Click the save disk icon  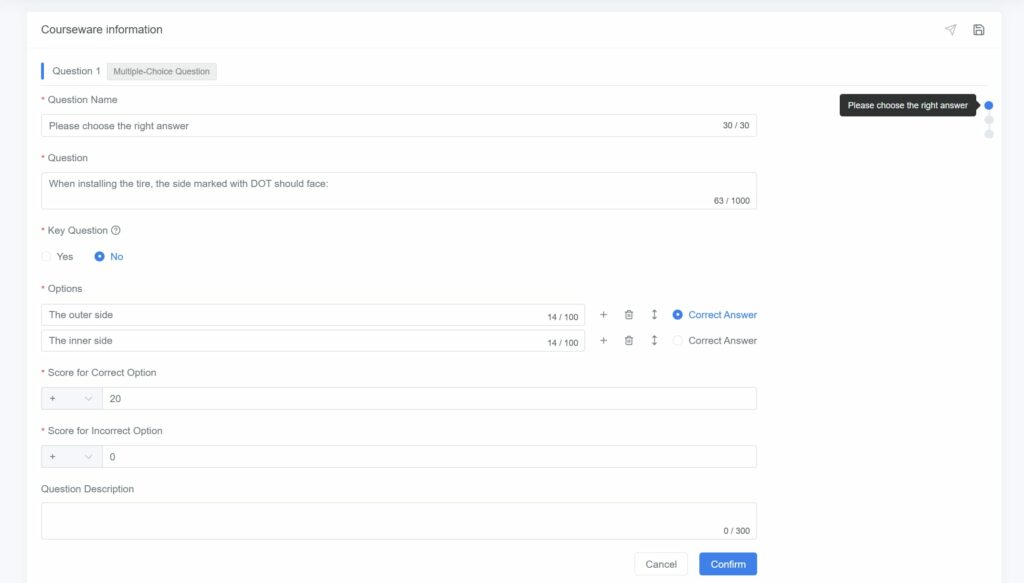(x=978, y=30)
